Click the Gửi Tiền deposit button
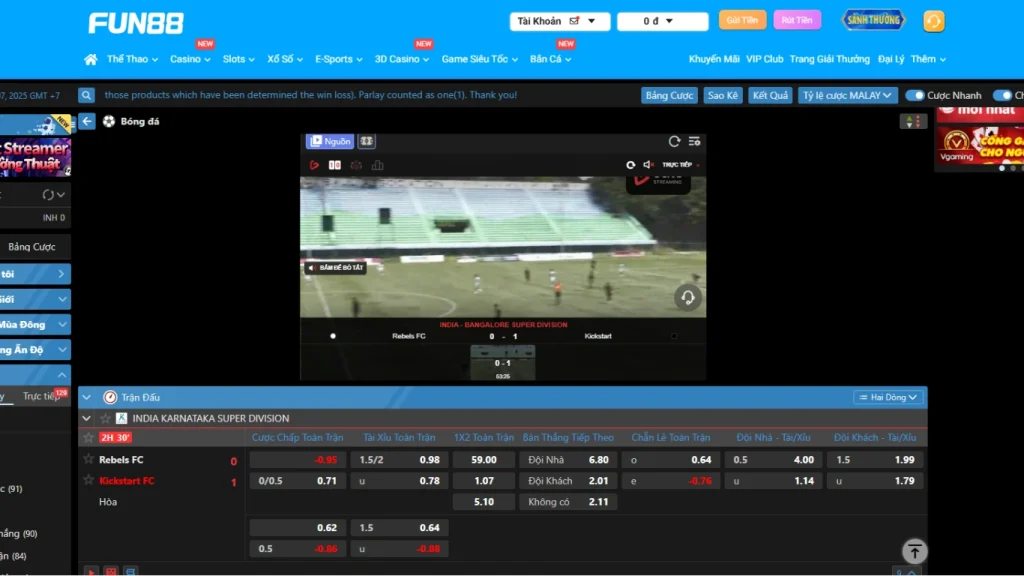This screenshot has width=1024, height=576. click(x=741, y=19)
